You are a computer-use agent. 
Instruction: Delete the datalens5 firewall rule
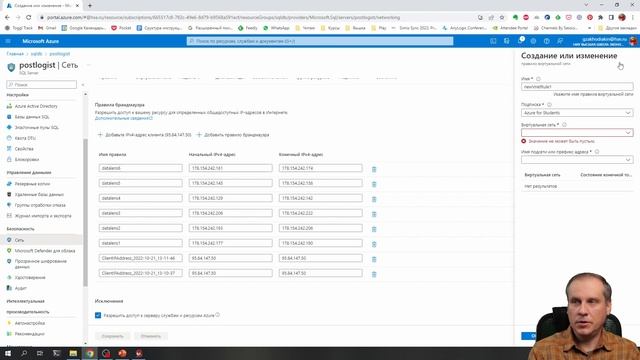coord(374,184)
